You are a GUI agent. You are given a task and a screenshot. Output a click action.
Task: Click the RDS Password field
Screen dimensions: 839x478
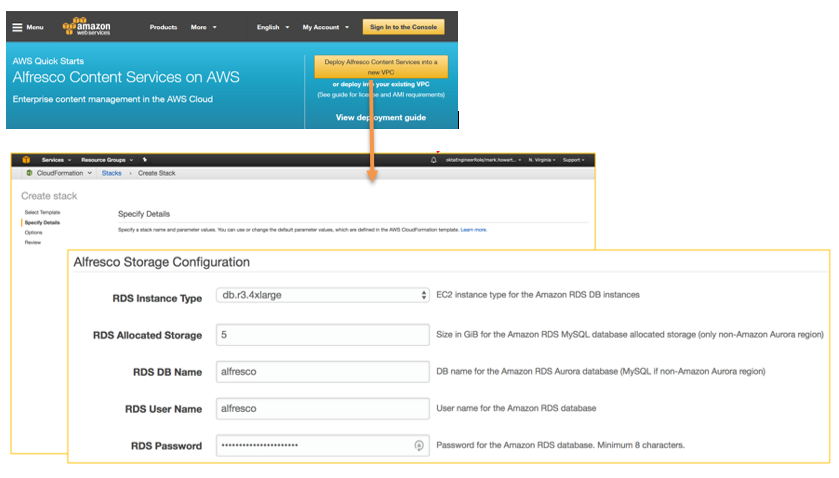pyautogui.click(x=323, y=445)
